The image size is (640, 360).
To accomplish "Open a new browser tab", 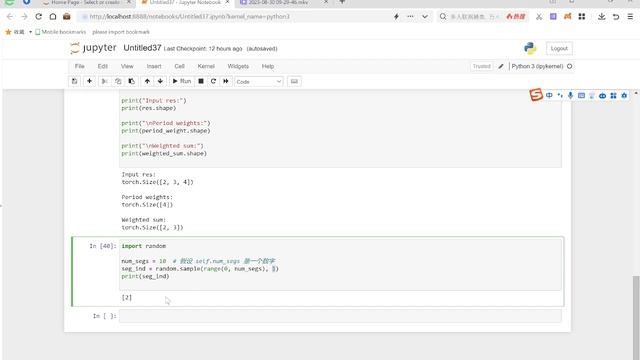I will (x=342, y=2).
